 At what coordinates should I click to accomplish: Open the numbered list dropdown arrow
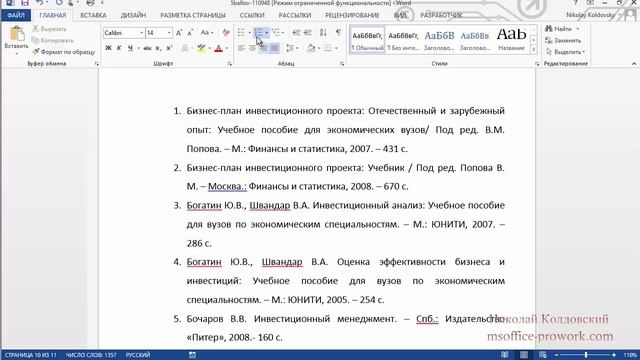[x=267, y=33]
